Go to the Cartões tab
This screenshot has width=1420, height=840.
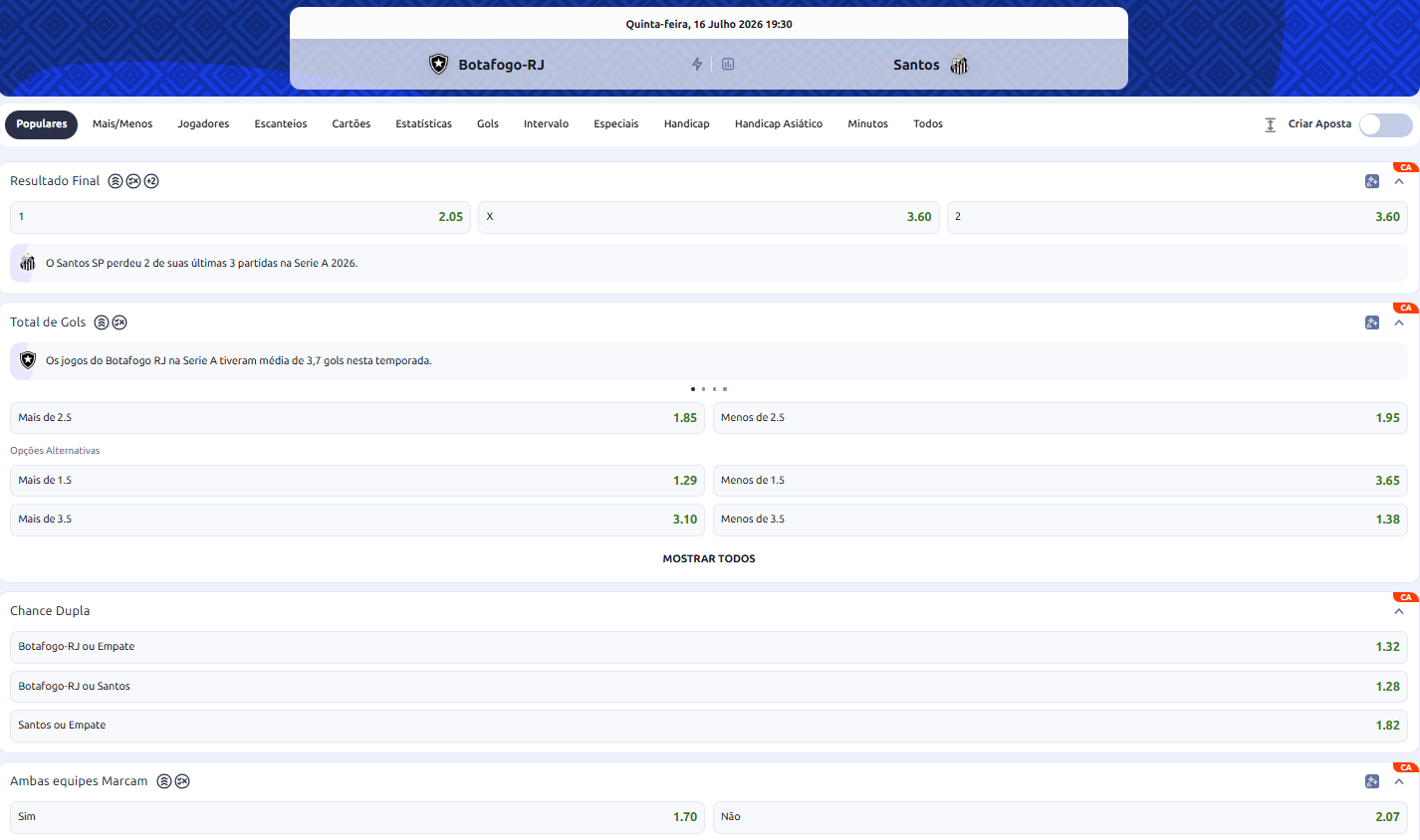point(352,124)
